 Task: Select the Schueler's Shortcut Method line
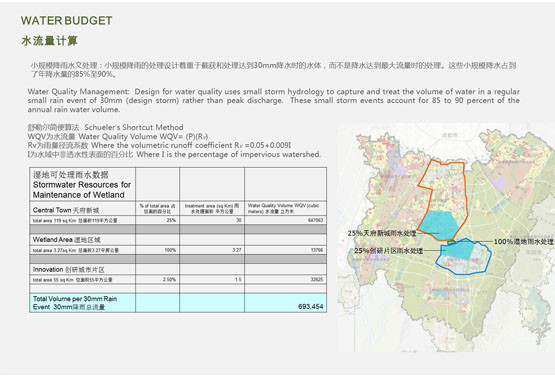pyautogui.click(x=105, y=127)
